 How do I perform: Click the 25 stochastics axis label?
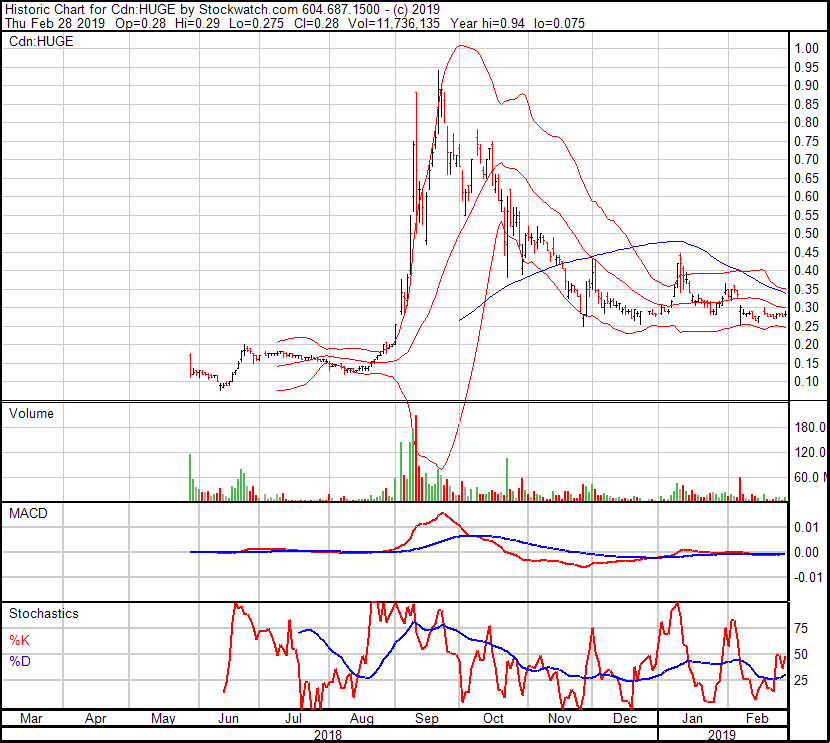point(801,680)
